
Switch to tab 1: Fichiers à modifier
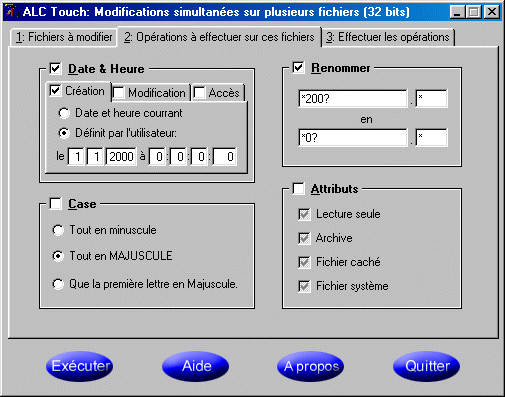click(64, 37)
